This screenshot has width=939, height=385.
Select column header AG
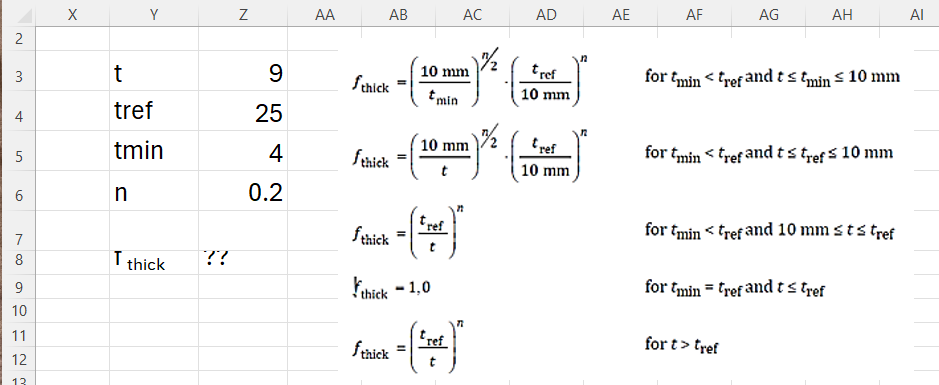[x=769, y=15]
